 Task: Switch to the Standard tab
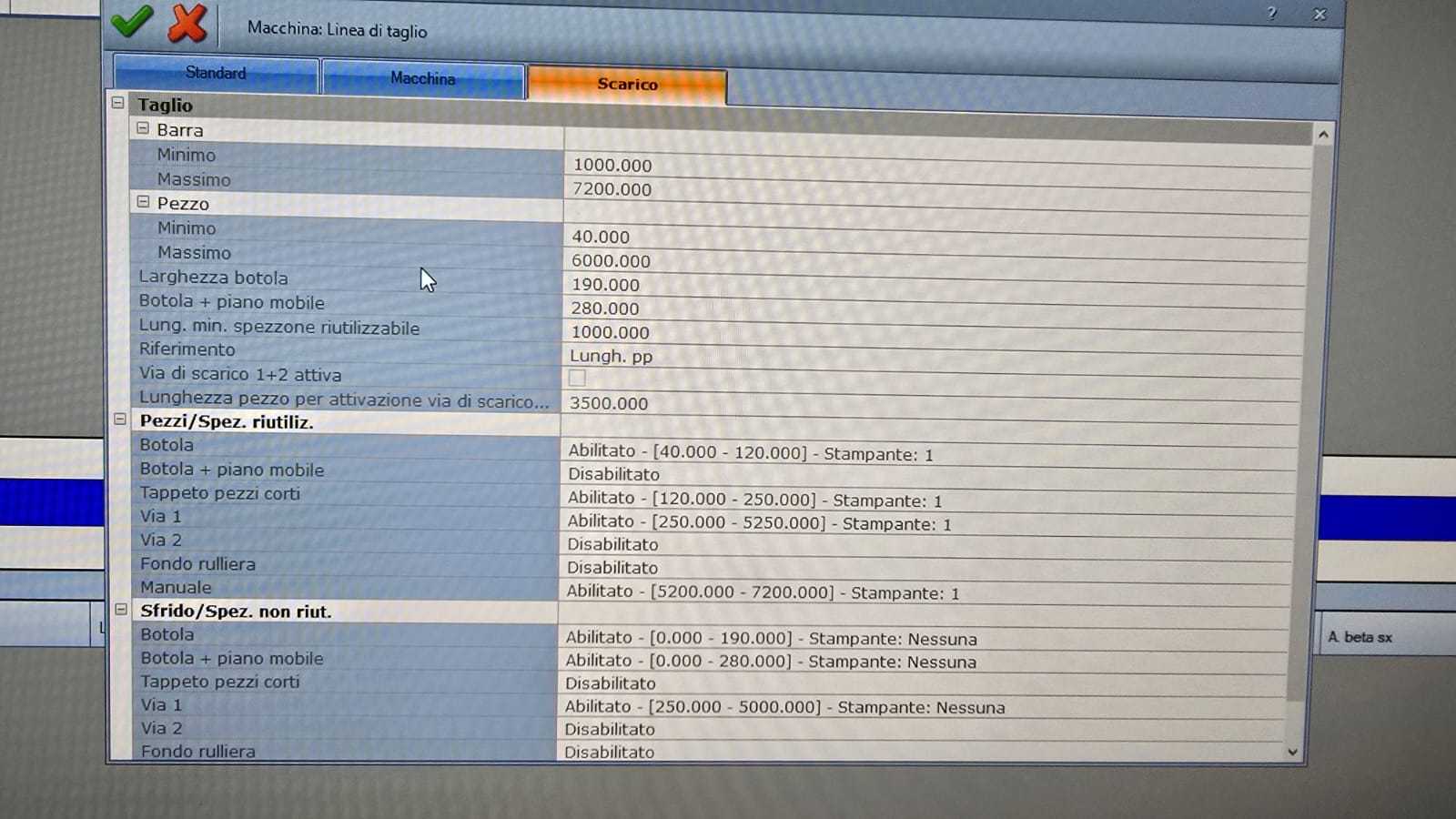click(x=216, y=74)
